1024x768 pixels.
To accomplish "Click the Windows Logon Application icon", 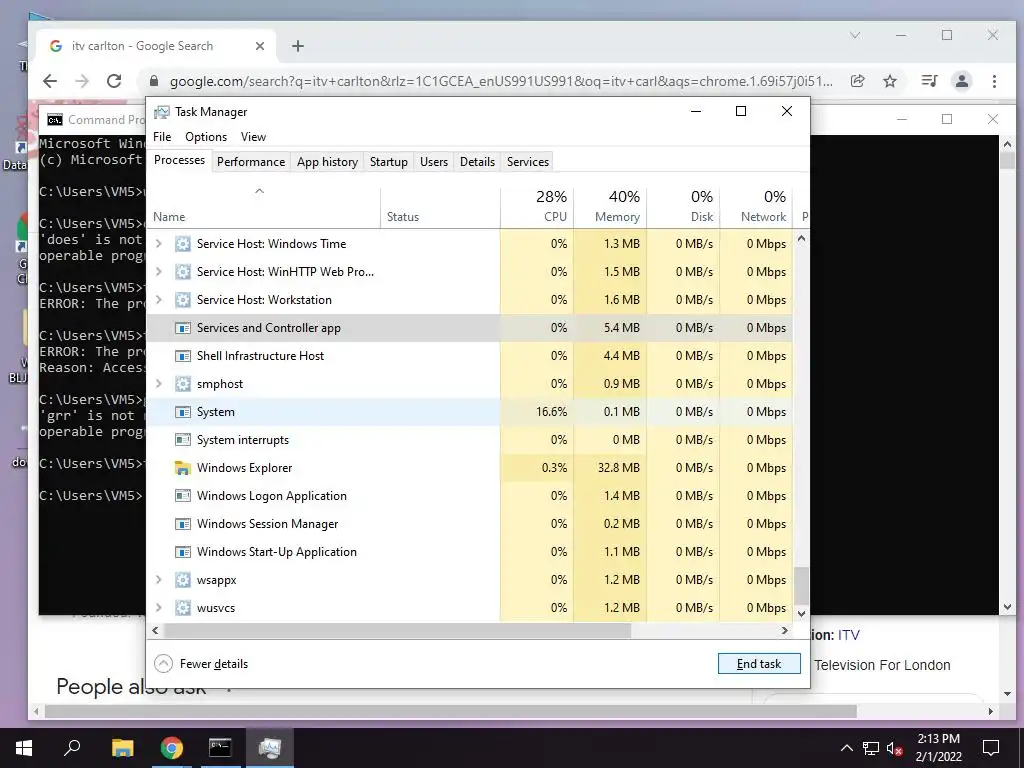I will pos(183,496).
